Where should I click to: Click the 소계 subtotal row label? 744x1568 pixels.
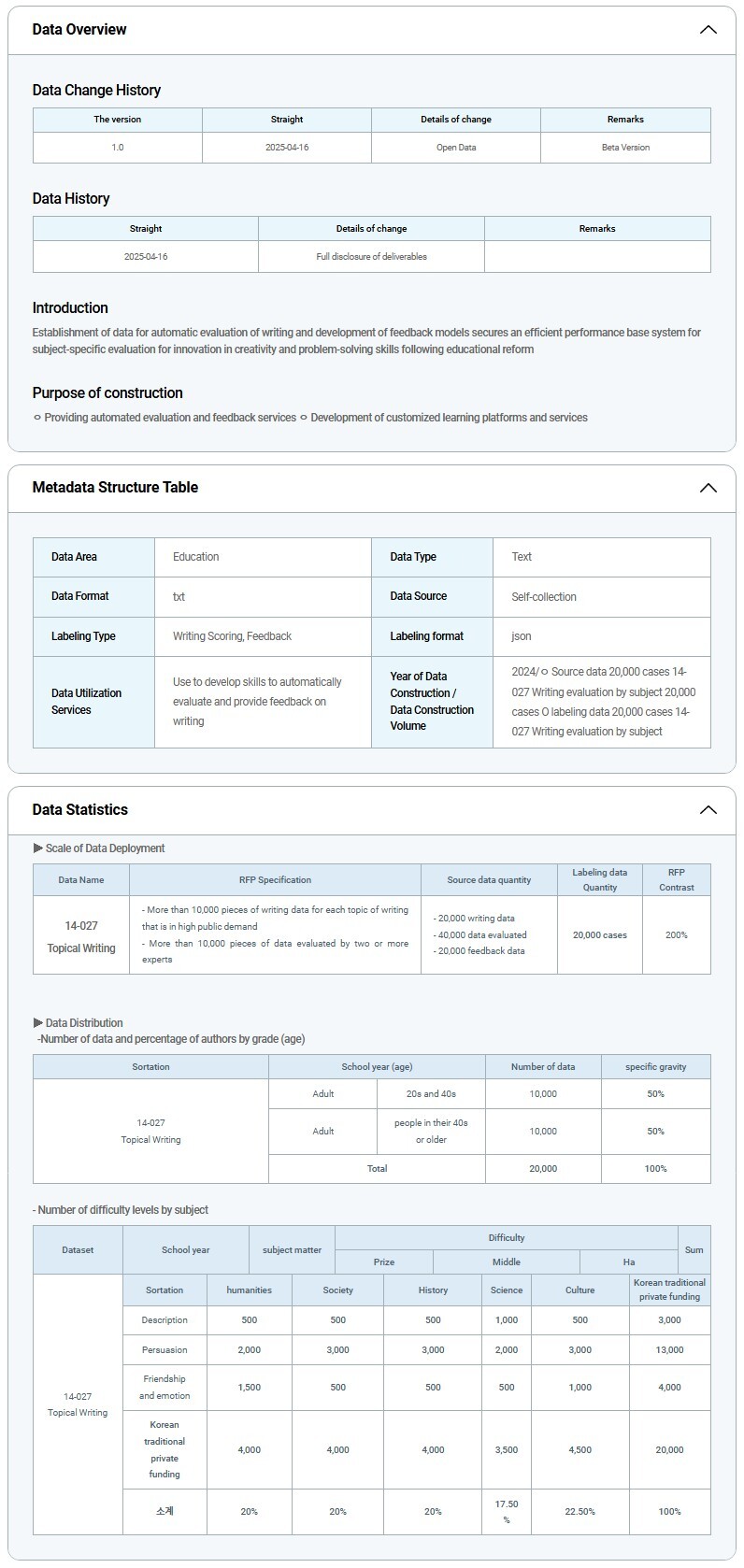tap(165, 1512)
